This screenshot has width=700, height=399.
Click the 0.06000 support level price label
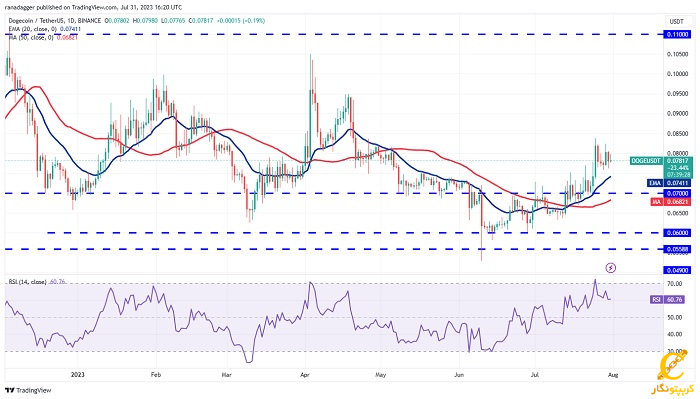(677, 233)
